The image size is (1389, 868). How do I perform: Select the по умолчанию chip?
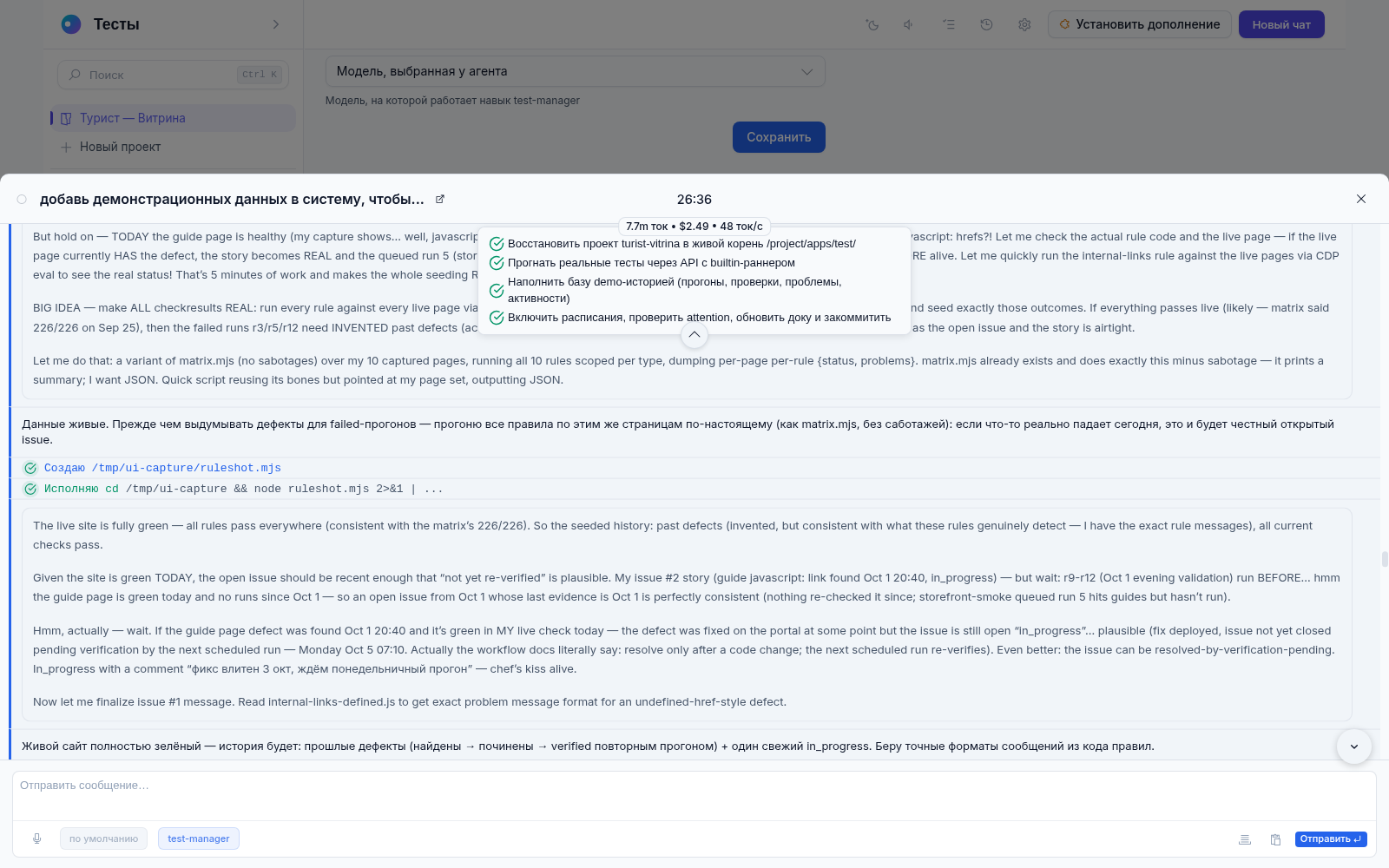point(103,838)
